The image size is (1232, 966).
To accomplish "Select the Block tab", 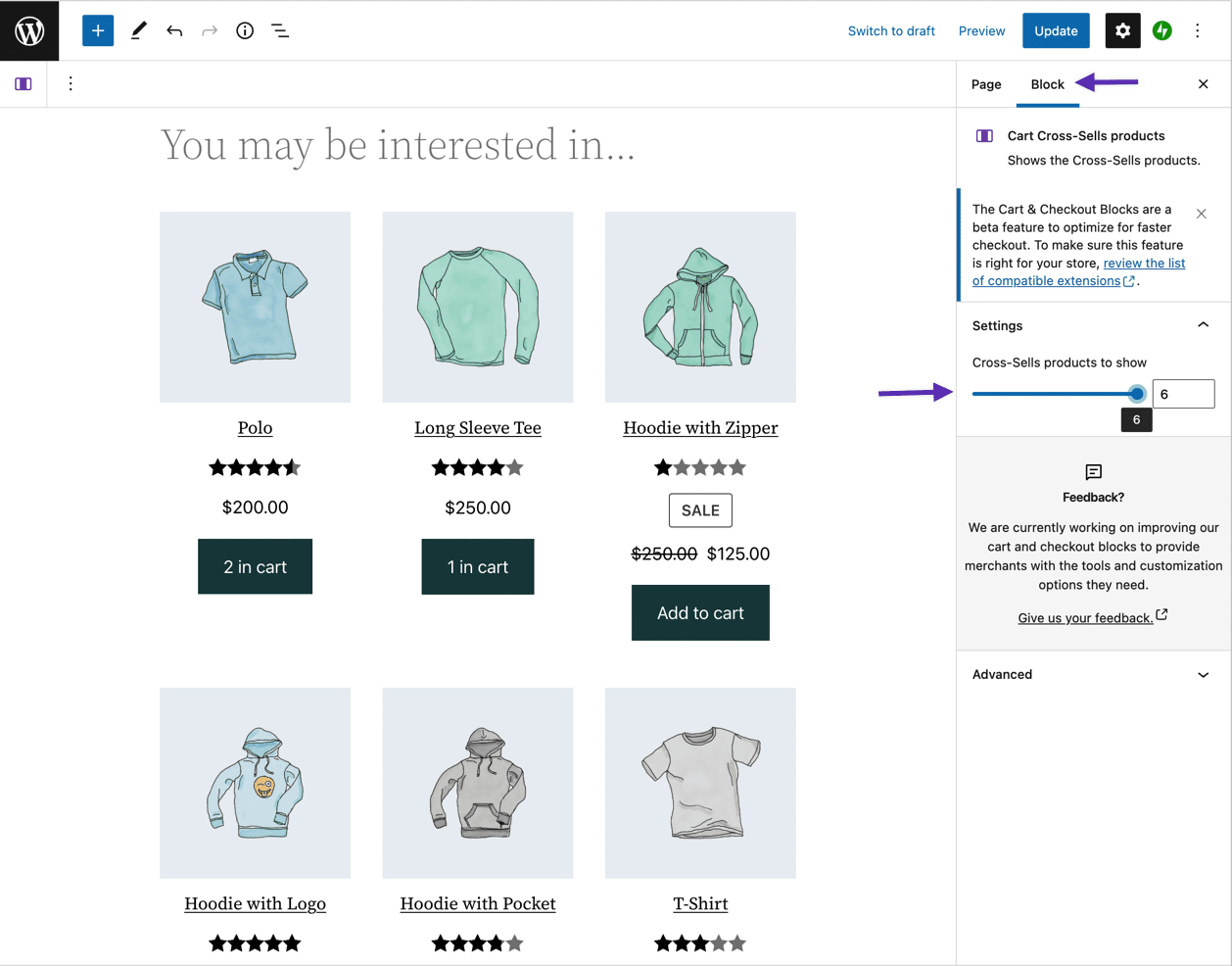I will coord(1047,84).
